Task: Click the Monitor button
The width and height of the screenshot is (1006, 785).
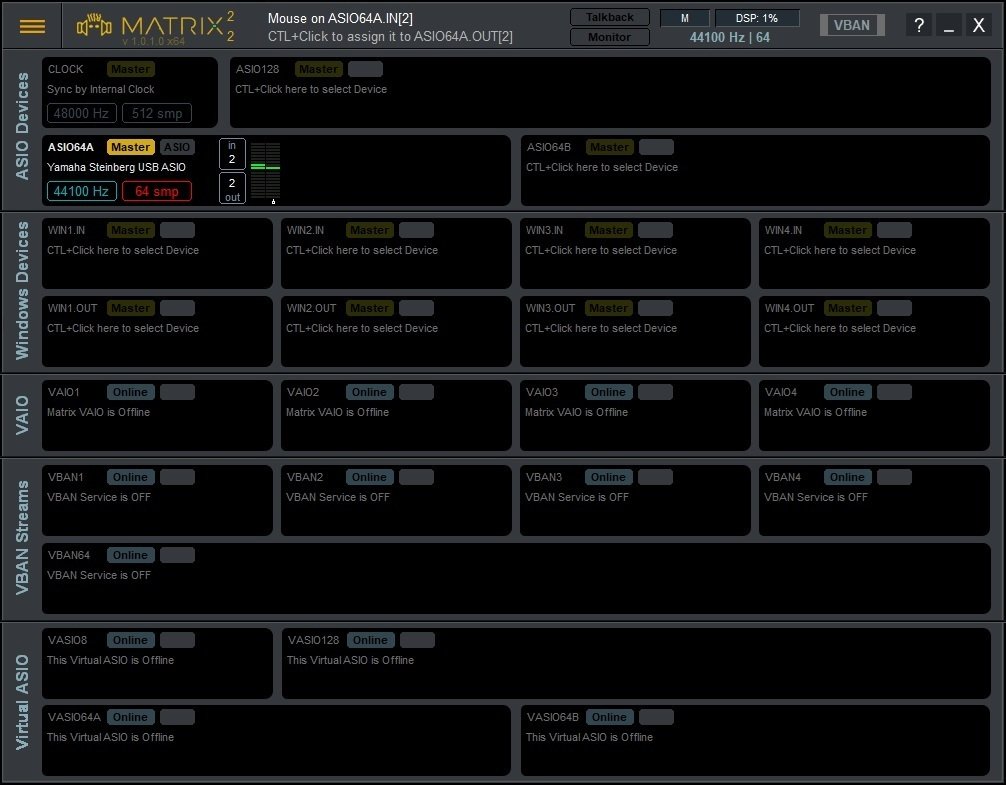Action: (x=610, y=37)
